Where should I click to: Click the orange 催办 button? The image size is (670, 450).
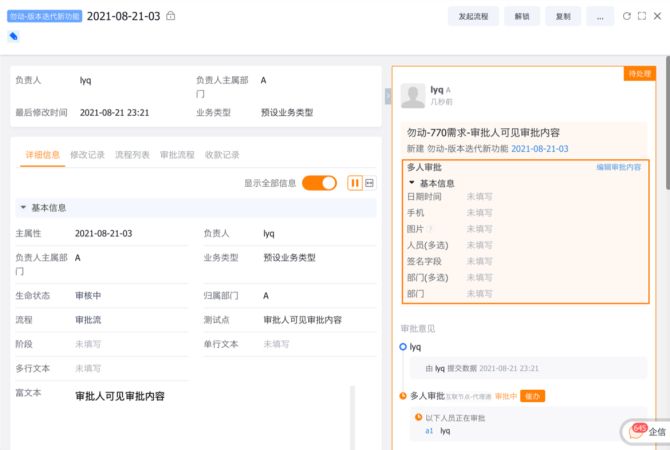532,396
